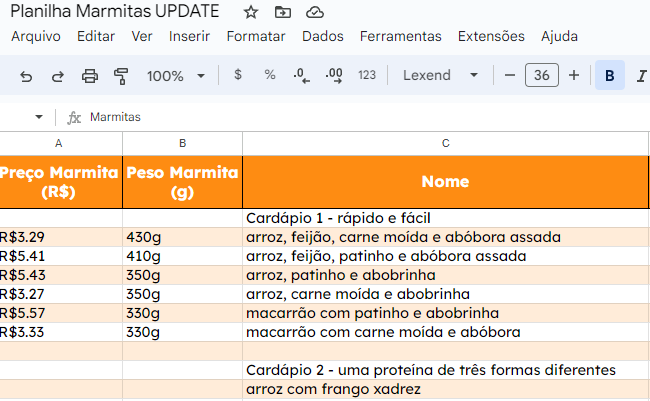
Task: Increase decimal places
Action: [x=334, y=76]
